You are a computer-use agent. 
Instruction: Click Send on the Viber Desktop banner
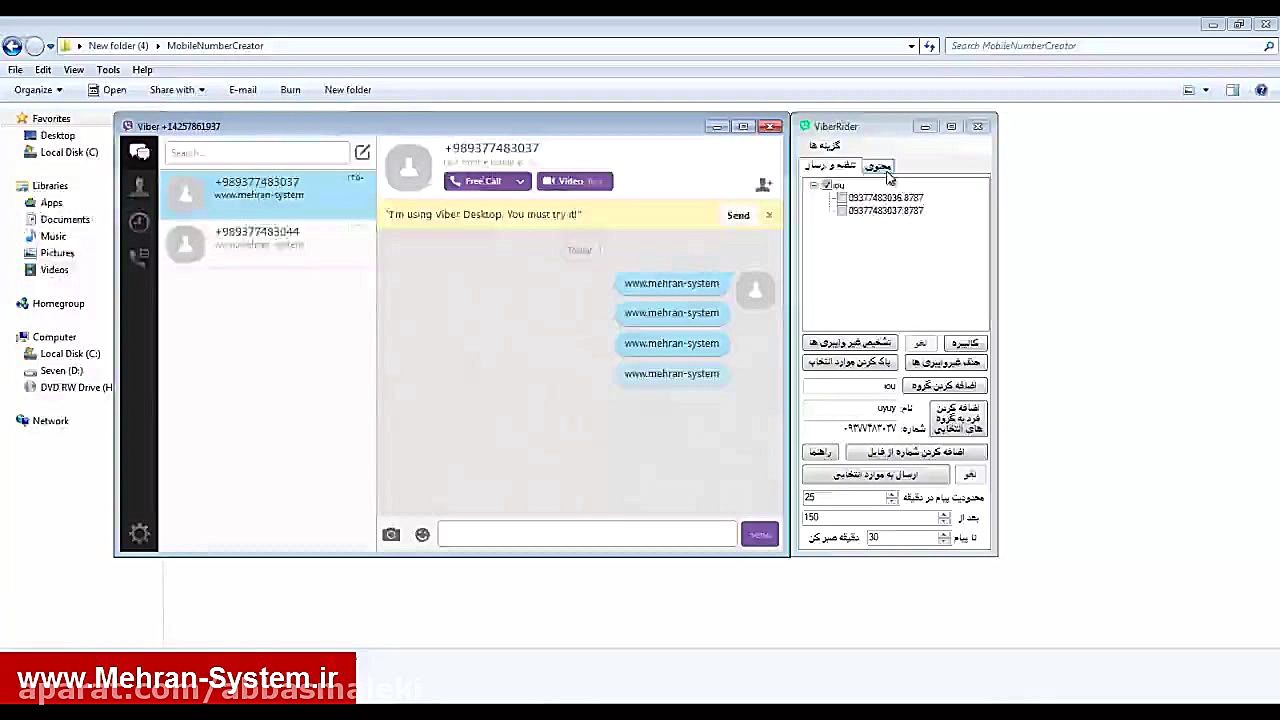(738, 215)
